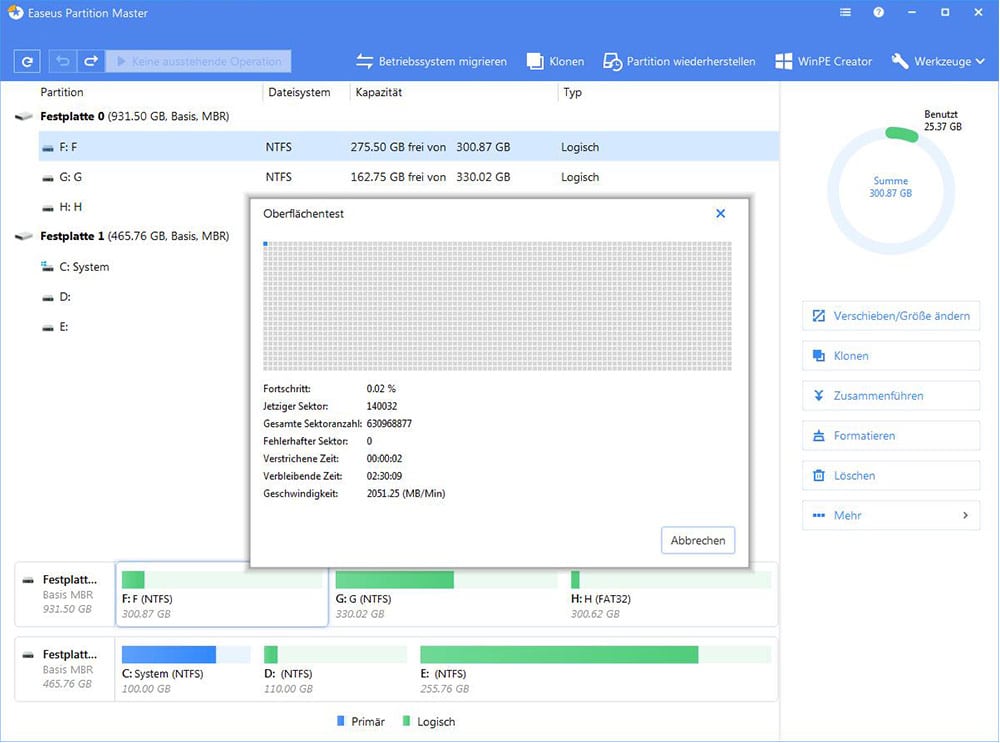Click 'Klonen' in the top toolbar
1000x743 pixels.
(555, 61)
